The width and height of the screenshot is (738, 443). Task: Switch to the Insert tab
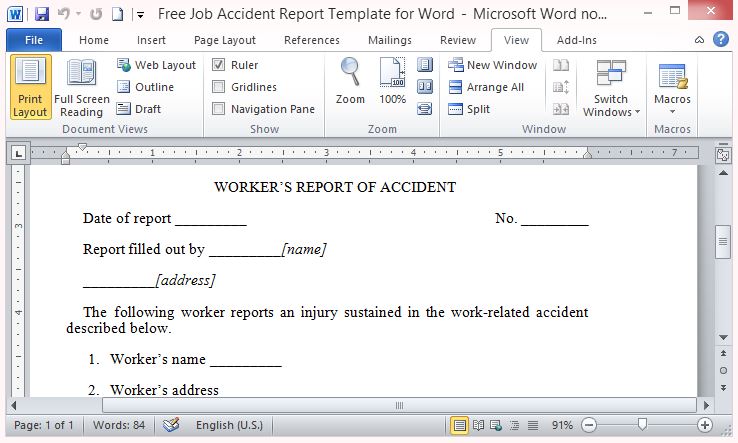(x=151, y=40)
